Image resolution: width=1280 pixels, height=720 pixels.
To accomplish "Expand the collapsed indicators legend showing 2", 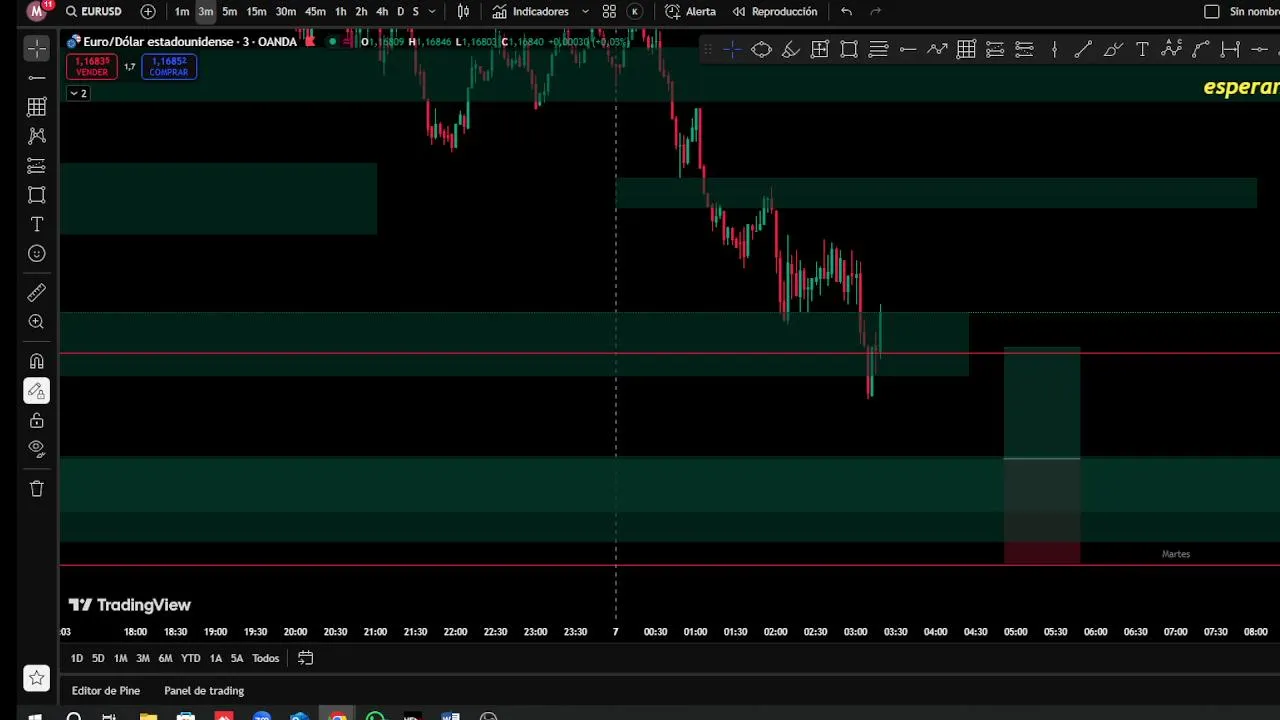I will pyautogui.click(x=78, y=93).
